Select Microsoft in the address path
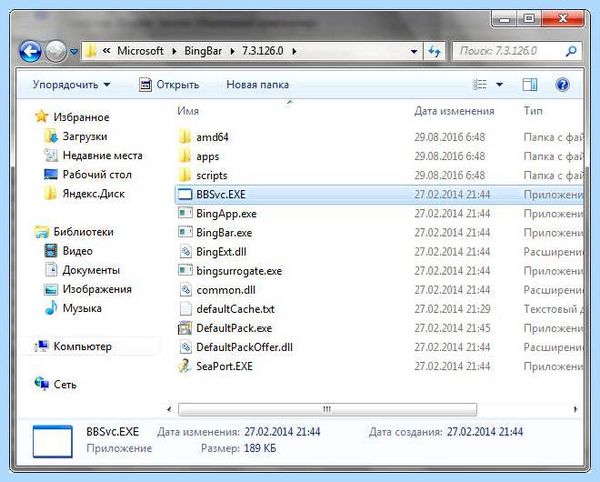Viewport: 600px width, 482px height. [x=140, y=51]
